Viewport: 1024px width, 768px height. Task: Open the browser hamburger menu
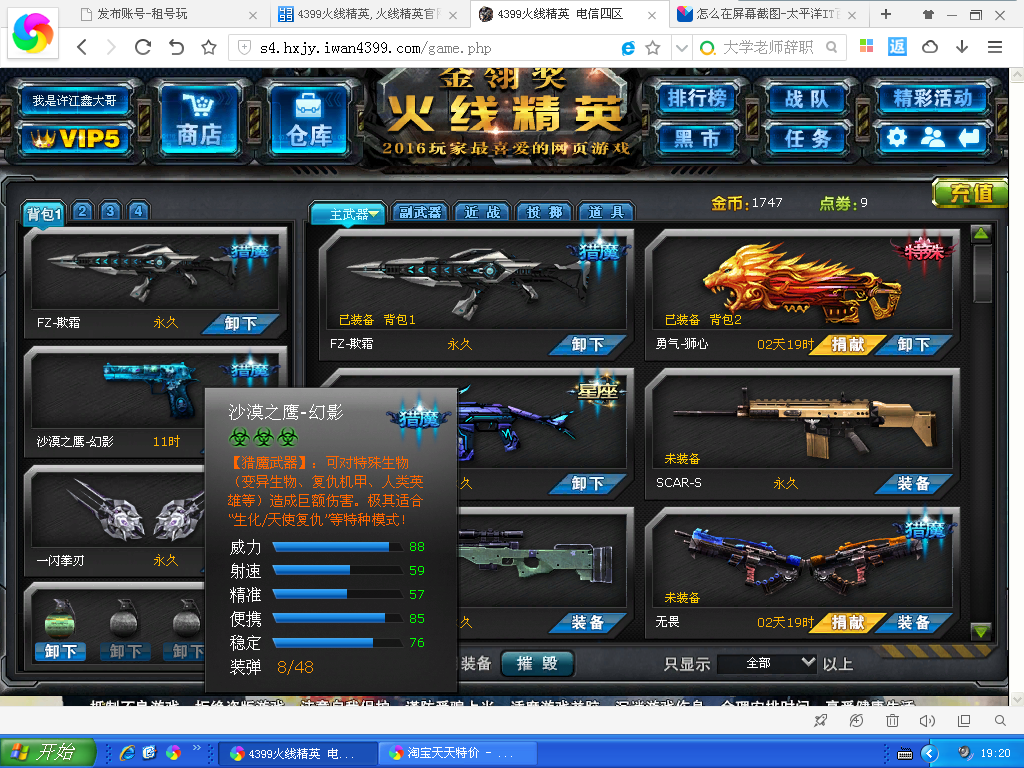[995, 46]
